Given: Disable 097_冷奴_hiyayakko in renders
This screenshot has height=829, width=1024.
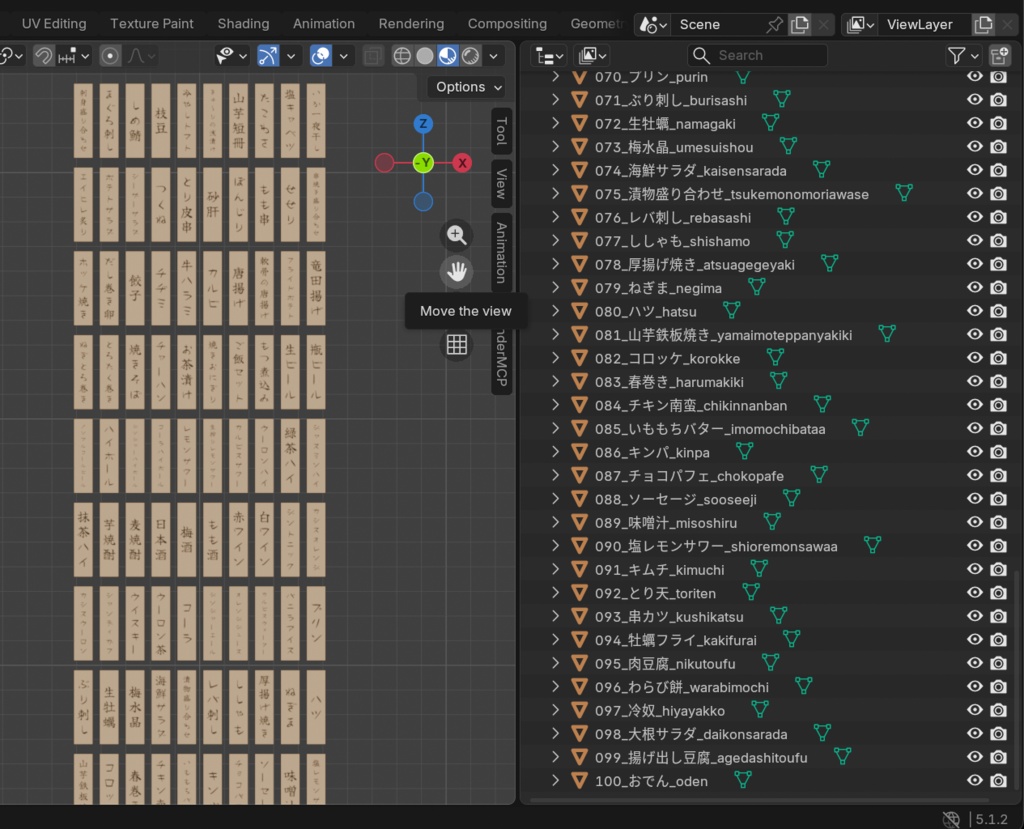Looking at the screenshot, I should coord(999,710).
